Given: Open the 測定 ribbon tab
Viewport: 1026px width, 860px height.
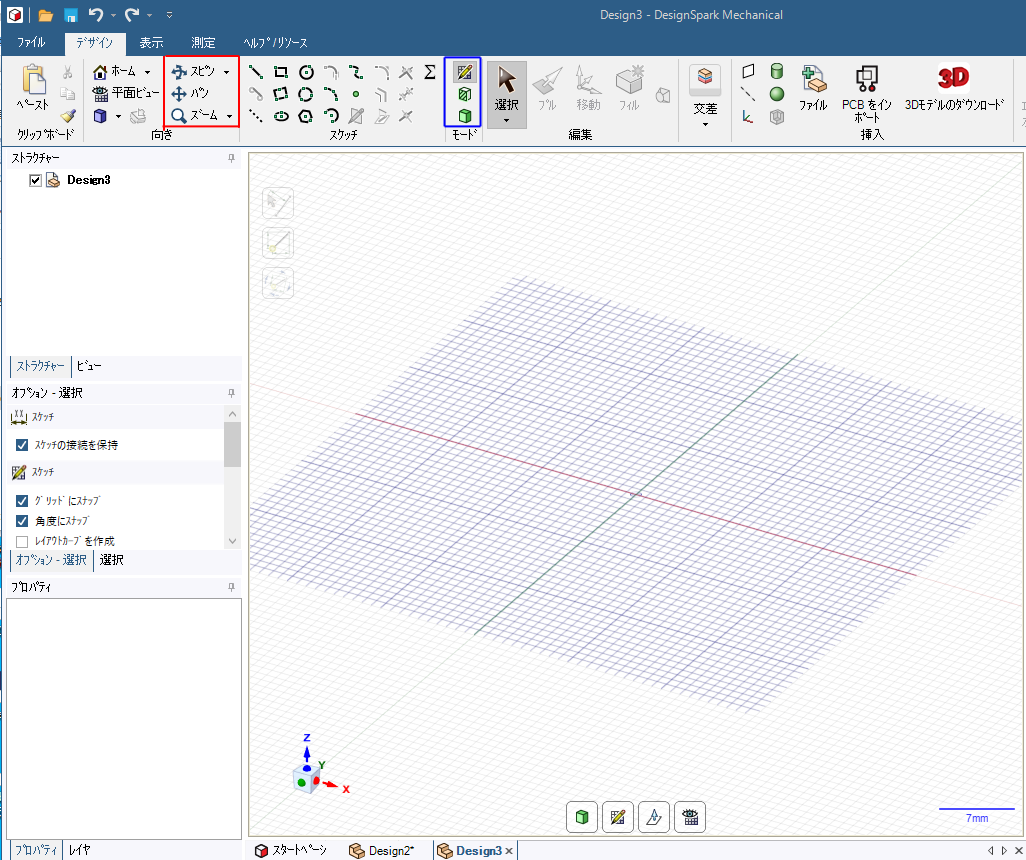Looking at the screenshot, I should point(203,43).
